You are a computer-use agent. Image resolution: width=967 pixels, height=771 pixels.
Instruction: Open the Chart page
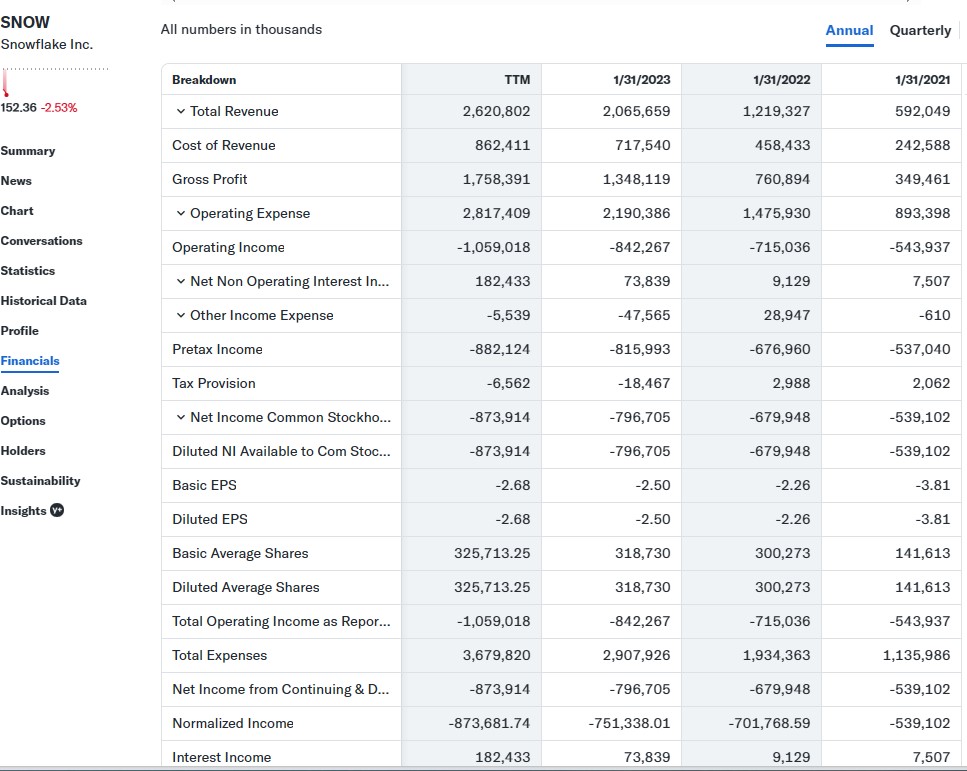(x=17, y=211)
